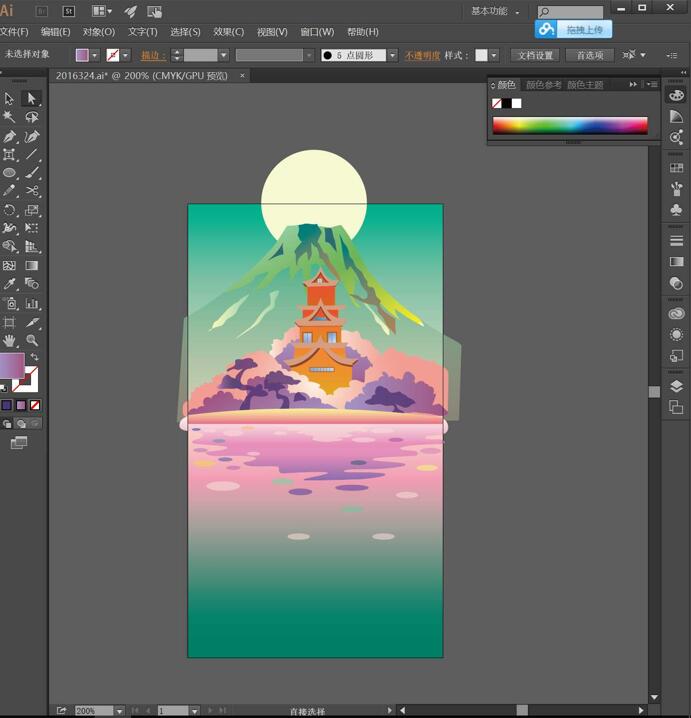Open fill color dropdown in control bar
The width and height of the screenshot is (691, 718).
click(95, 55)
